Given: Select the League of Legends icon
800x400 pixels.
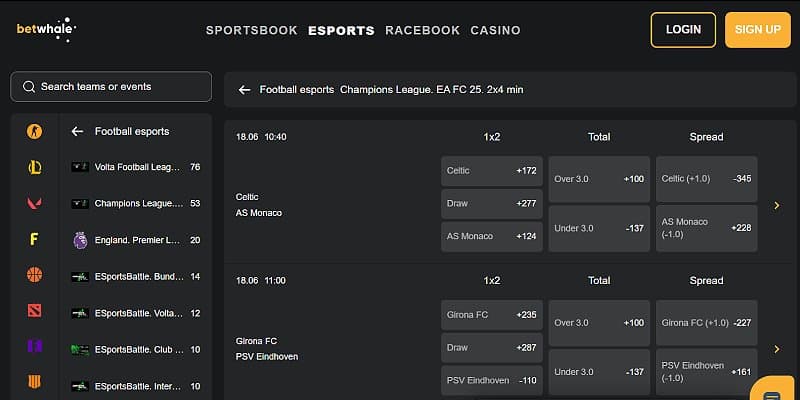Looking at the screenshot, I should [x=35, y=167].
